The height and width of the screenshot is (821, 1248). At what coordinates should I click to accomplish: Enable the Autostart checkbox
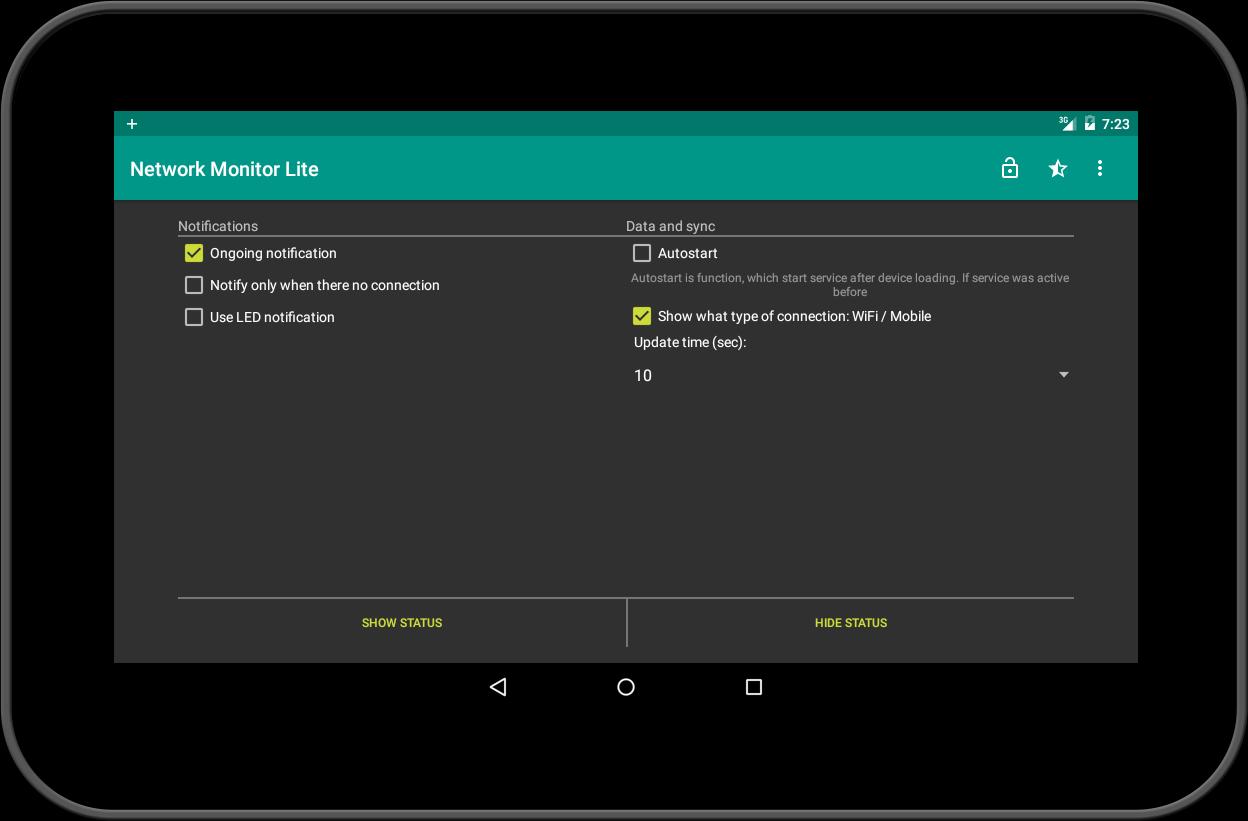coord(642,253)
